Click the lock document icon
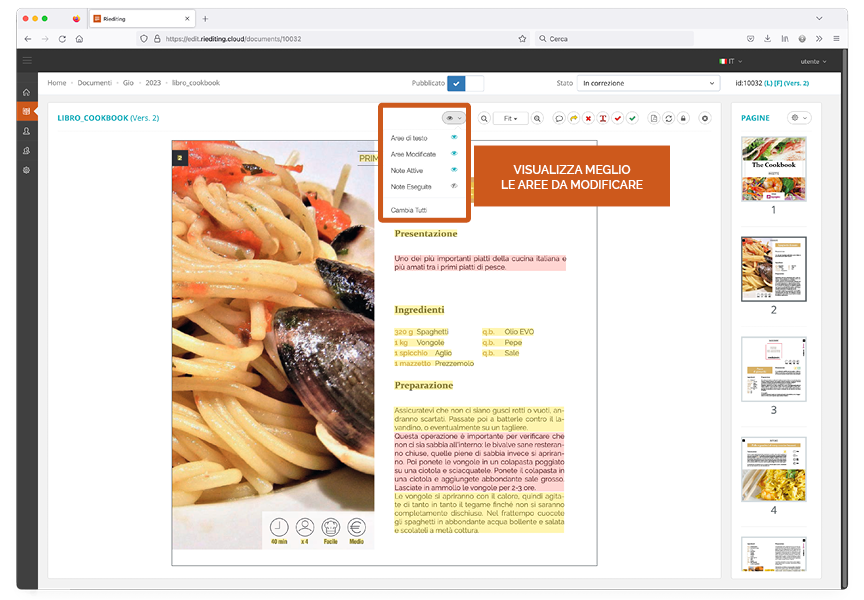The image size is (864, 600). (683, 118)
